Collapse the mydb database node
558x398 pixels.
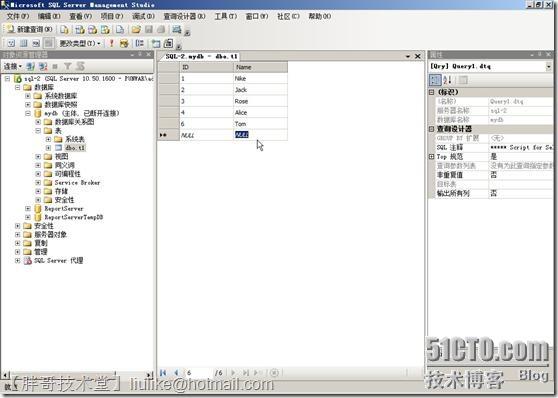28,114
